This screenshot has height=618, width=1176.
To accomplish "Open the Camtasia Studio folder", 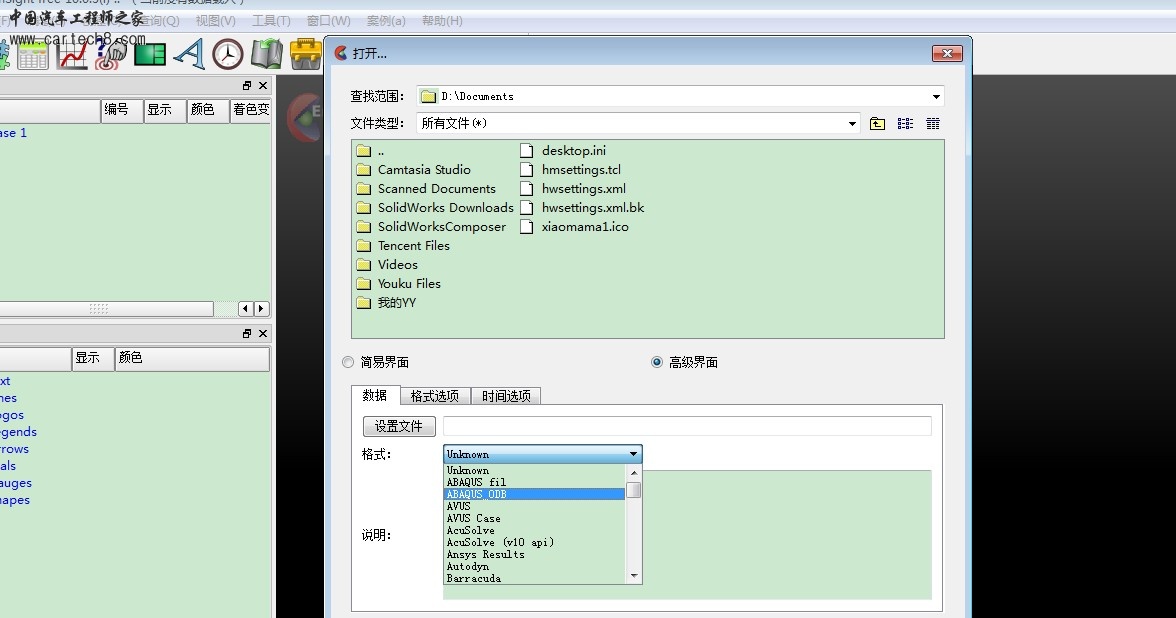I will point(423,170).
